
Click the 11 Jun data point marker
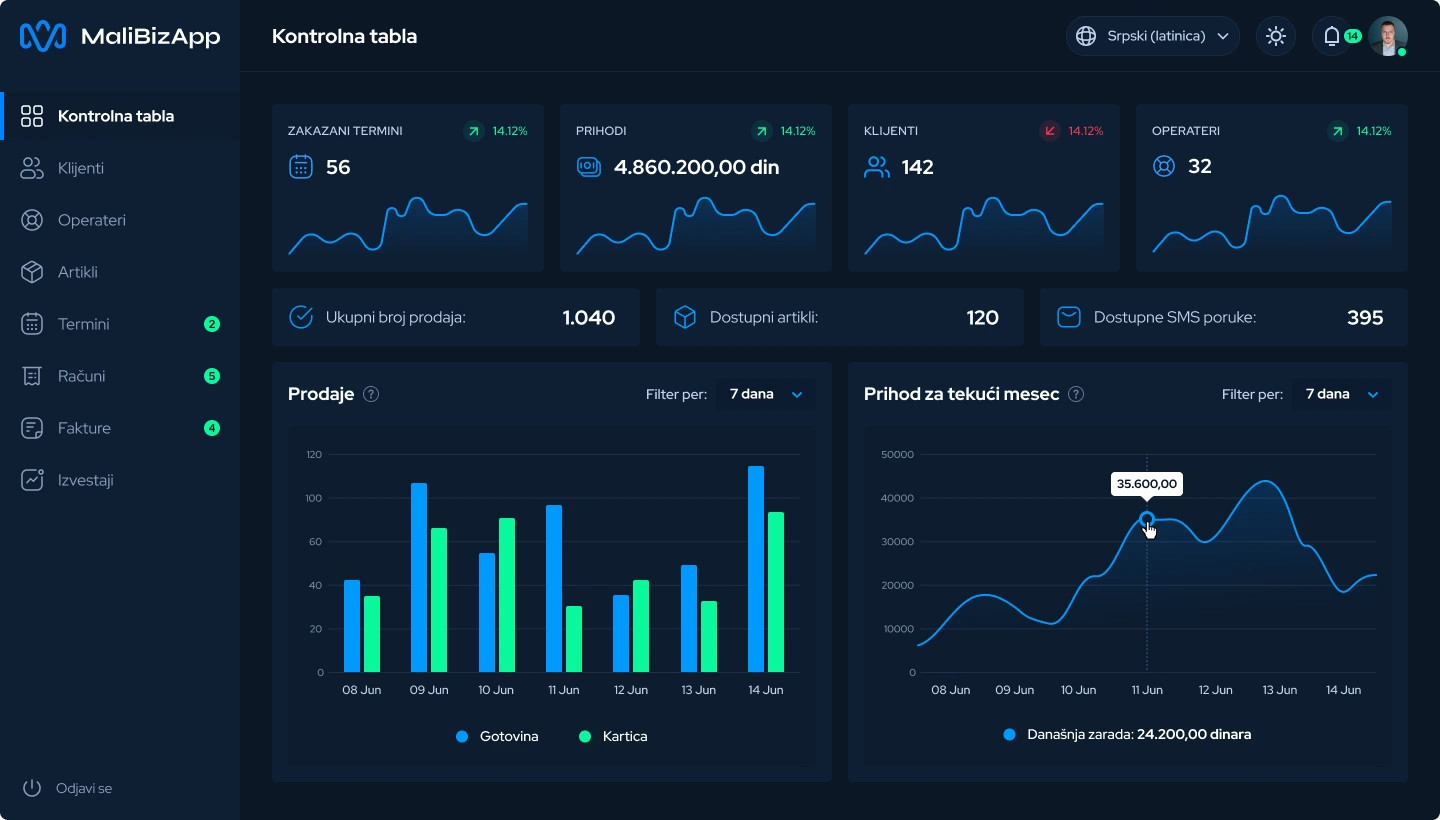(x=1147, y=519)
